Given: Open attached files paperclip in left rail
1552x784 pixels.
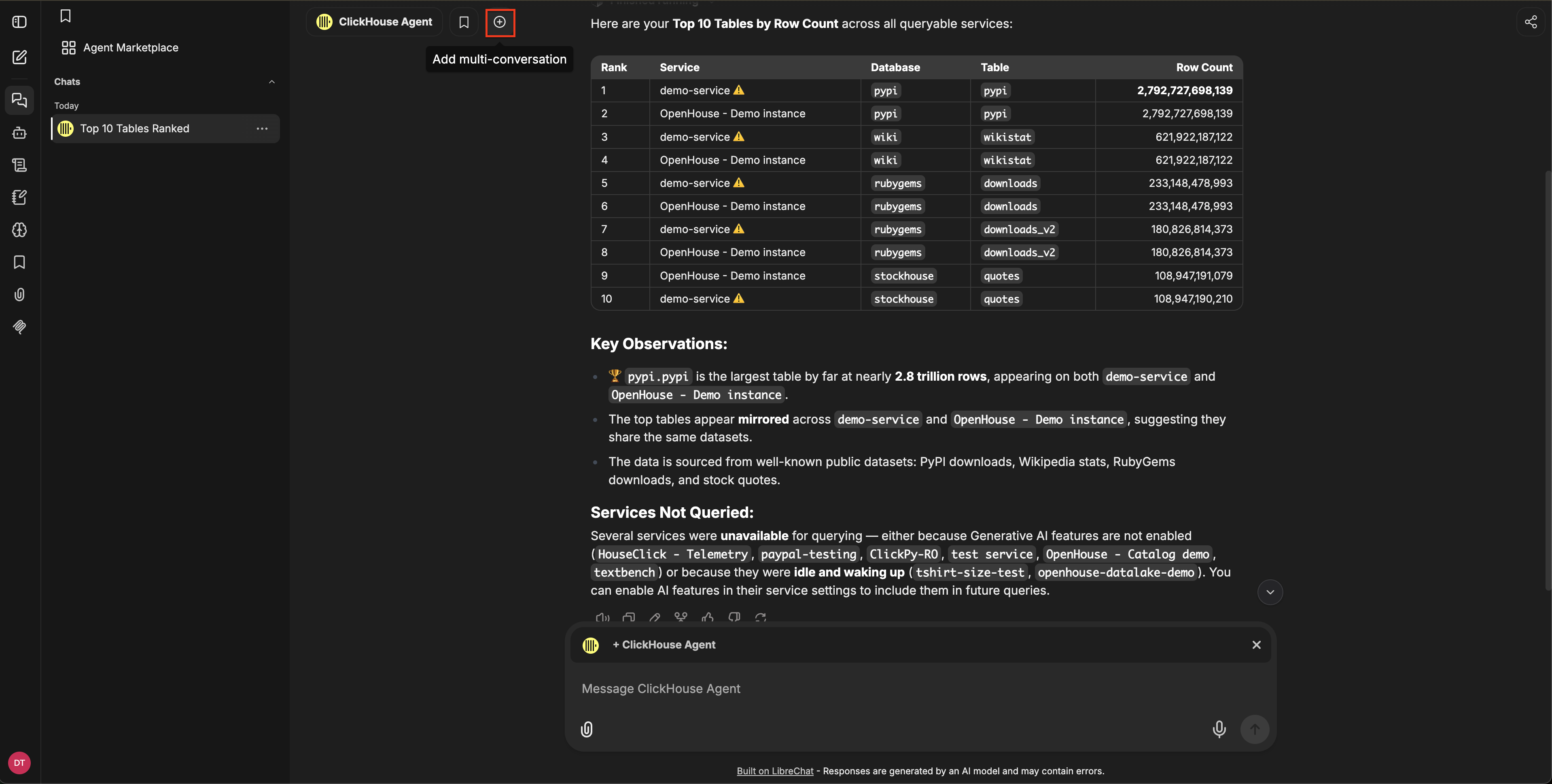Looking at the screenshot, I should [19, 295].
